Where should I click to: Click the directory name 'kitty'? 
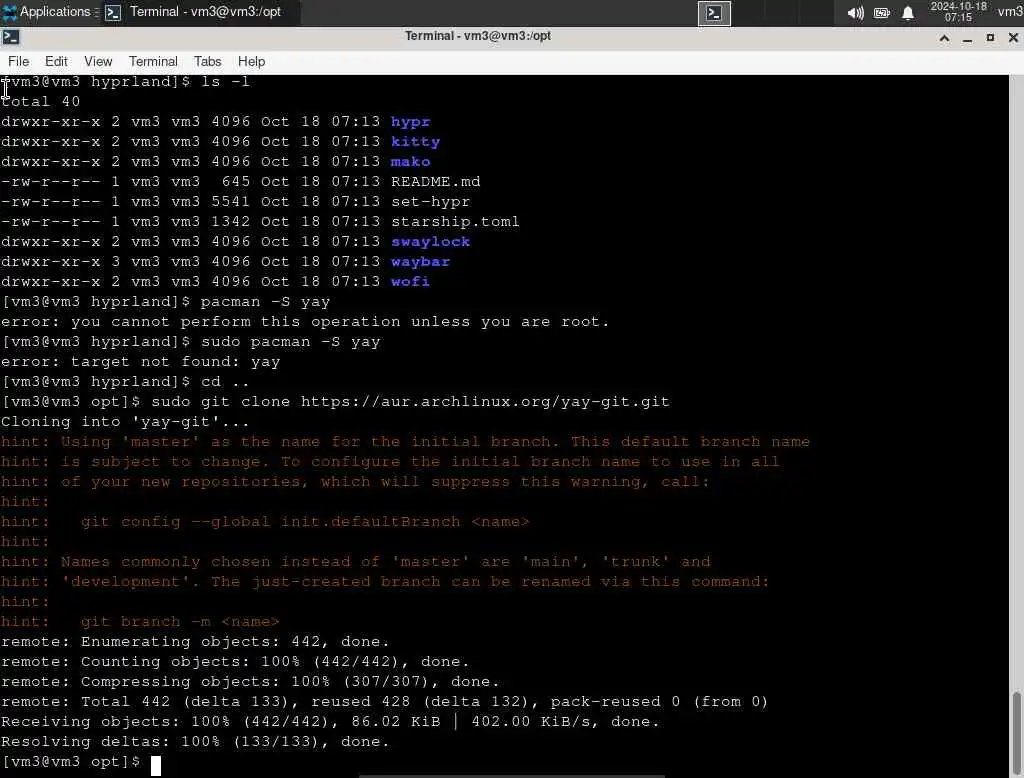(415, 141)
